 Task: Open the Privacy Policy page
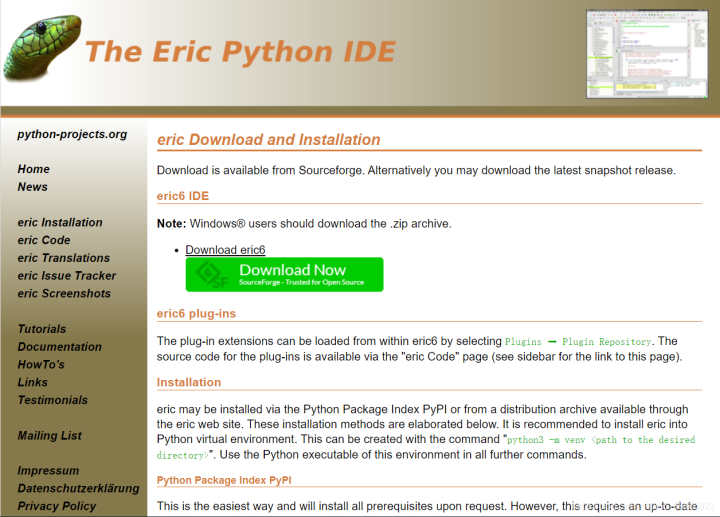(57, 506)
